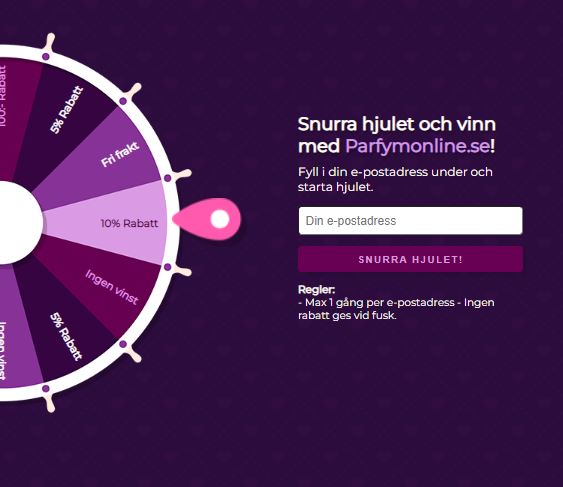Click the Fyll i din e-postadress instruction text

tap(395, 179)
